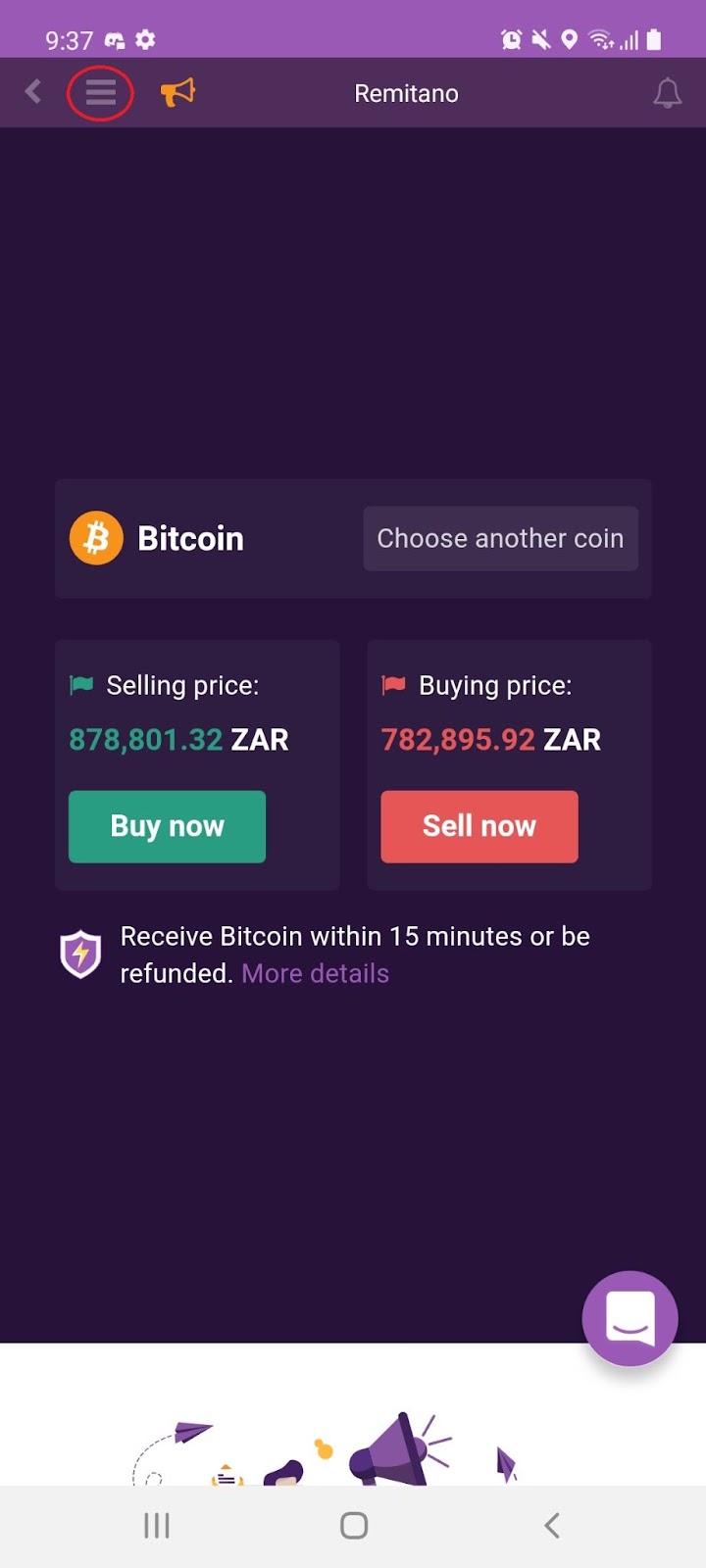706x1568 pixels.
Task: Open the Choose another coin selector
Action: 500,538
